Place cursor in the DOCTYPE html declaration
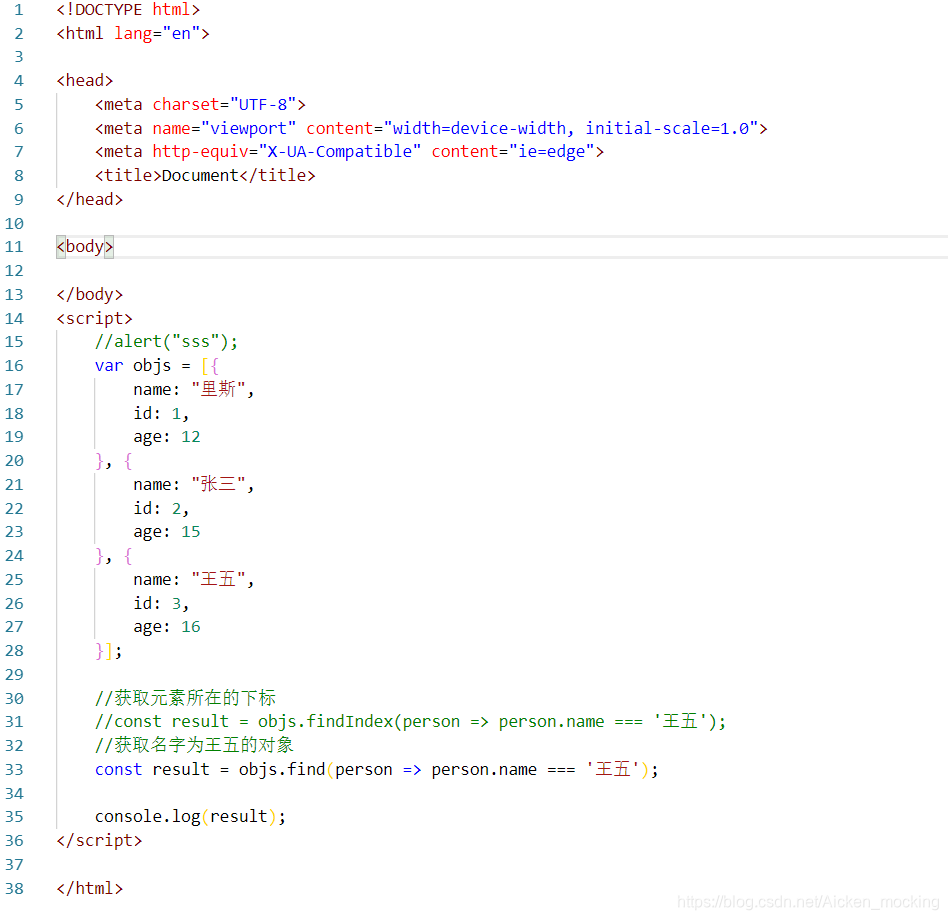The image size is (948, 920). click(x=128, y=10)
